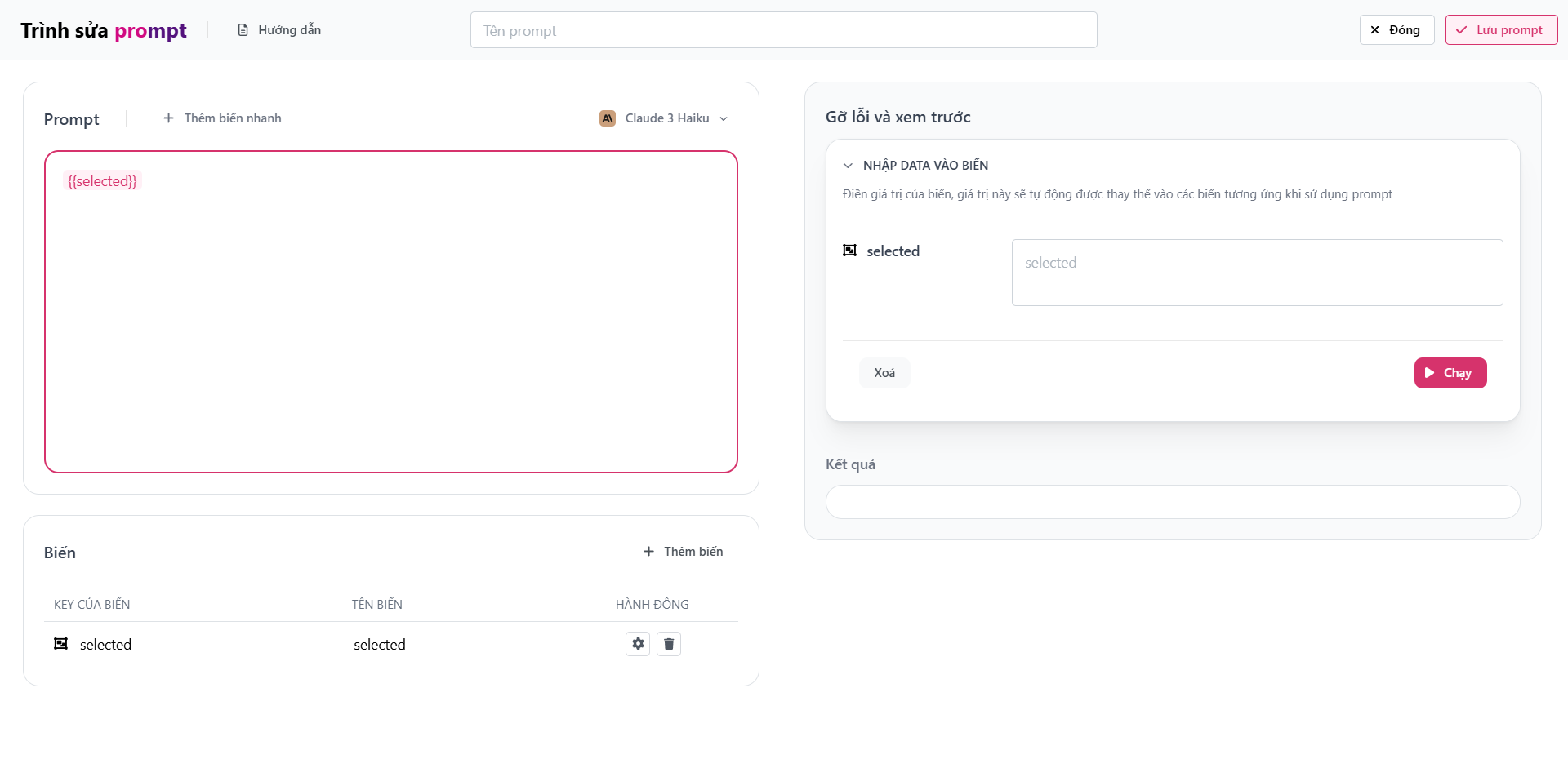The width and height of the screenshot is (1568, 768).
Task: Click the plus icon beside Thêm biến nhanh
Action: 168,118
